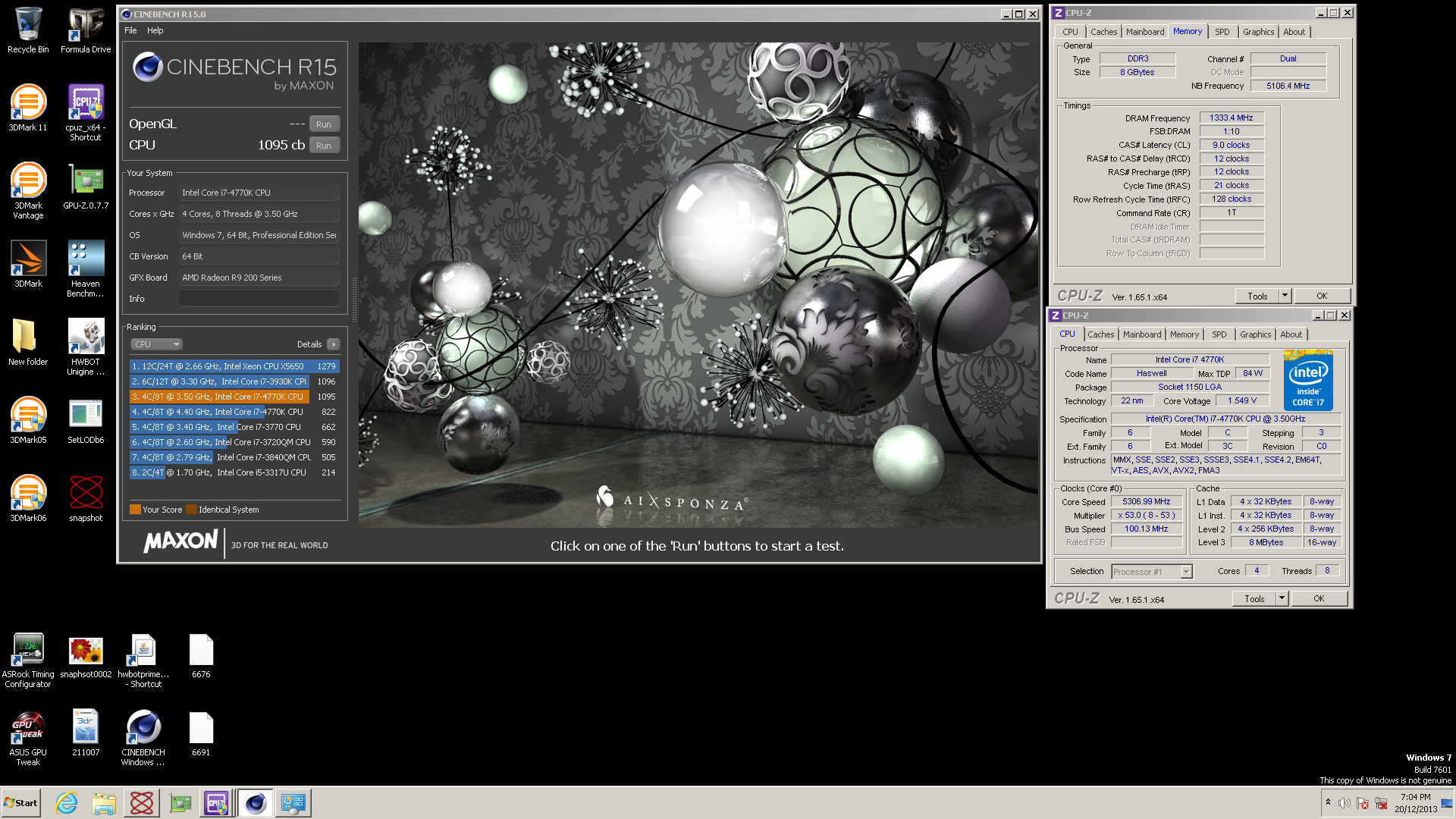Screen dimensions: 1456x819
Task: Expand Tools dropdown arrow in upper CPU-Z
Action: pos(1285,297)
